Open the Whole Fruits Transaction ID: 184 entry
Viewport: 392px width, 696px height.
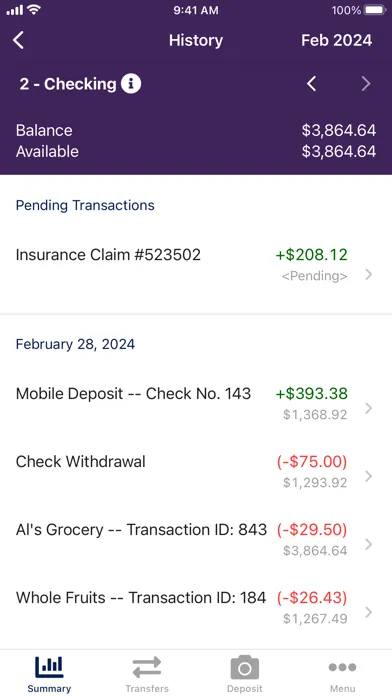[196, 607]
